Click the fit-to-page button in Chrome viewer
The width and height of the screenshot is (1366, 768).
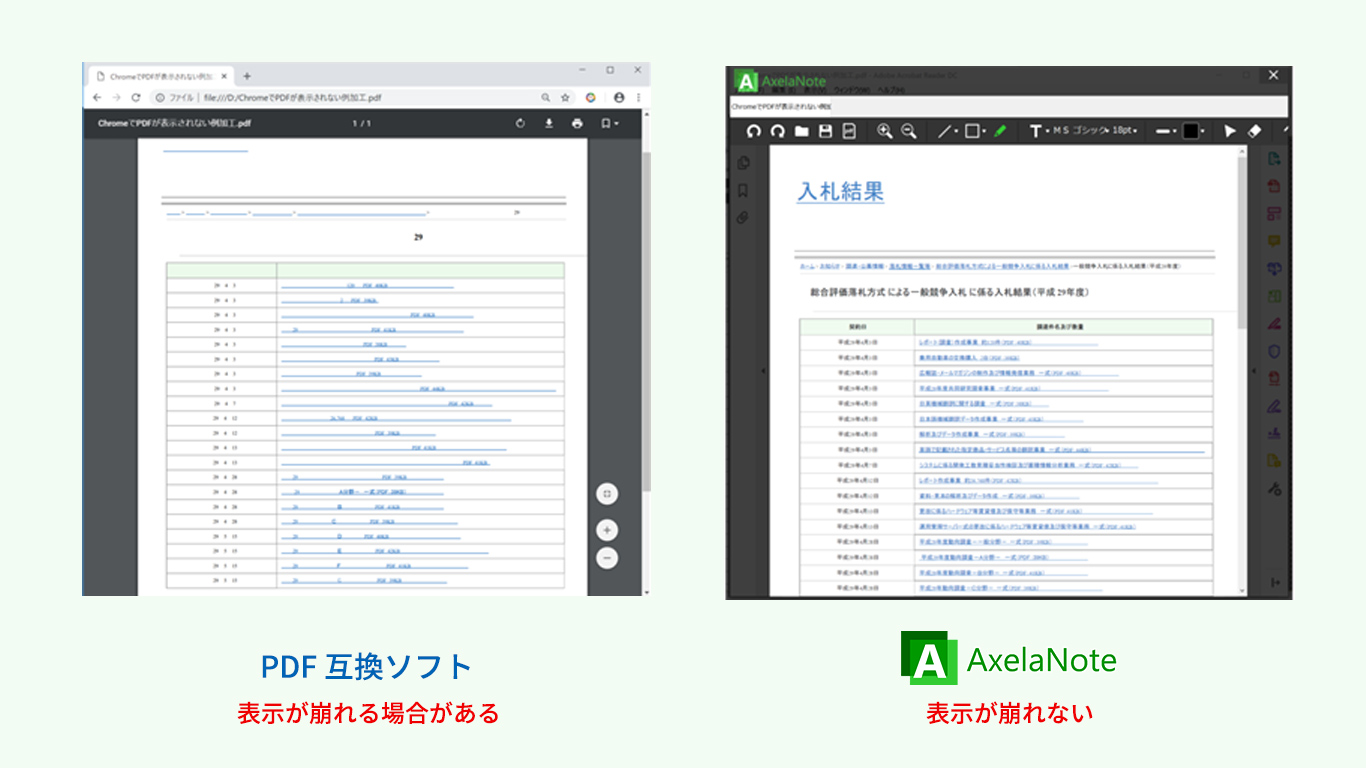(x=607, y=493)
